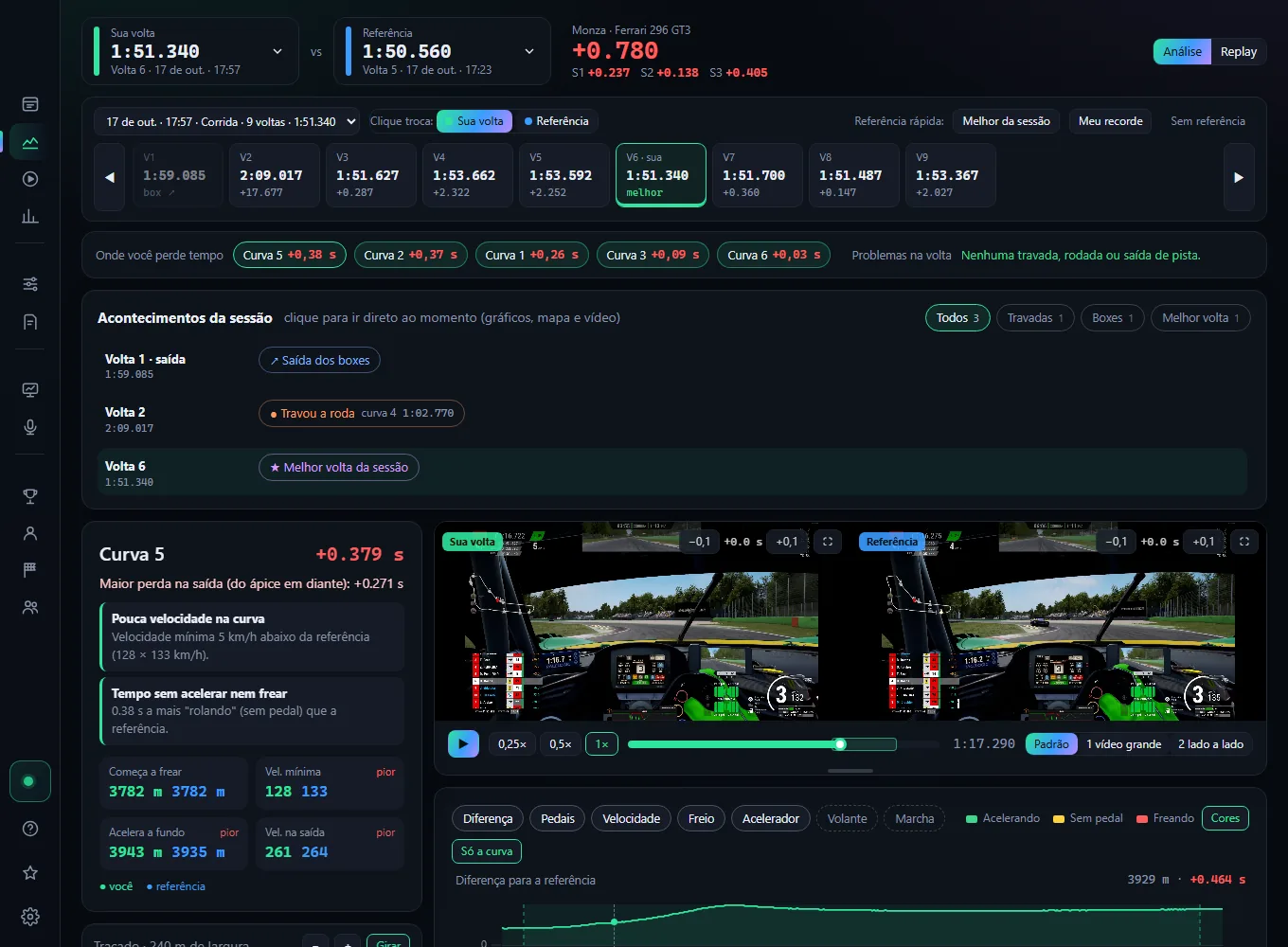1288x947 pixels.
Task: Open the microphone icon in the sidebar
Action: [x=30, y=427]
